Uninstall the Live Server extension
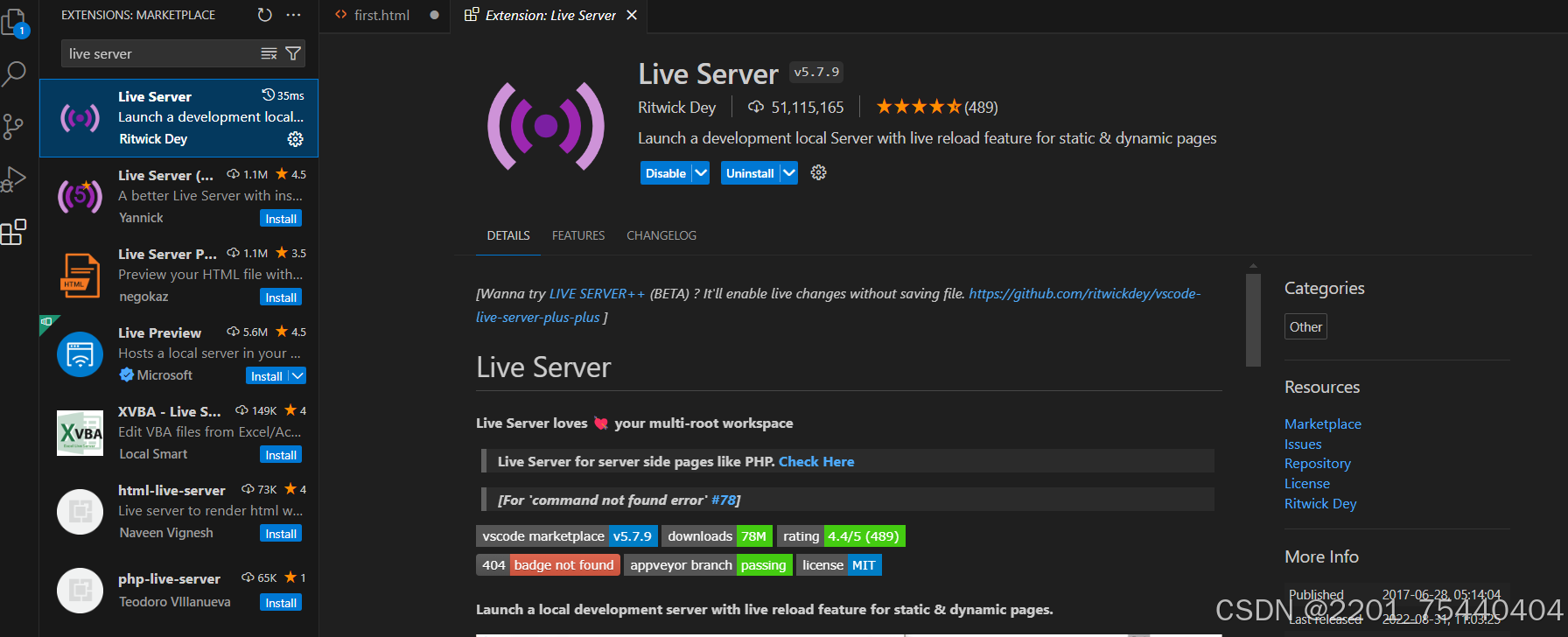Viewport: 1568px width, 637px height. point(750,172)
